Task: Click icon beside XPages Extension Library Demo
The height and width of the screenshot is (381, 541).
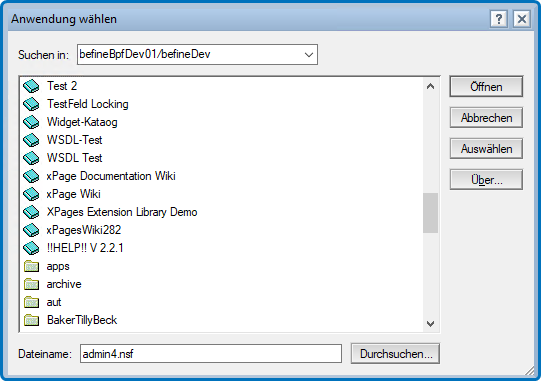Action: point(31,212)
